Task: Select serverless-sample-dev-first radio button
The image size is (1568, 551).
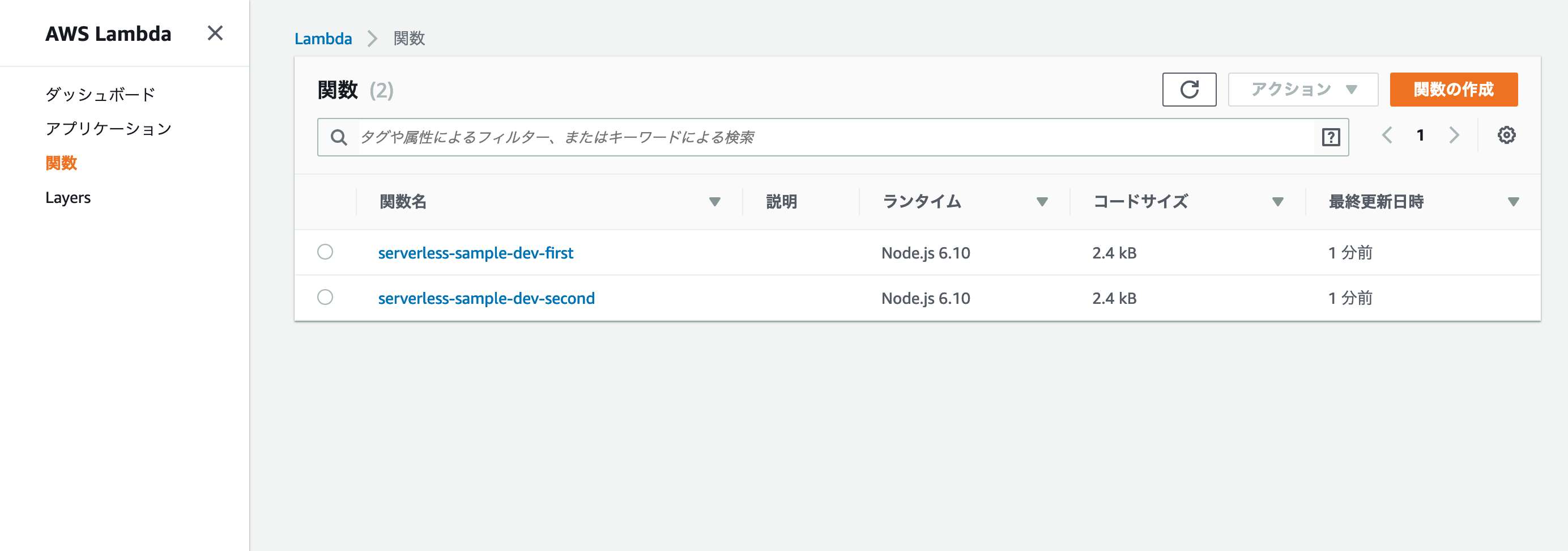Action: (x=325, y=252)
